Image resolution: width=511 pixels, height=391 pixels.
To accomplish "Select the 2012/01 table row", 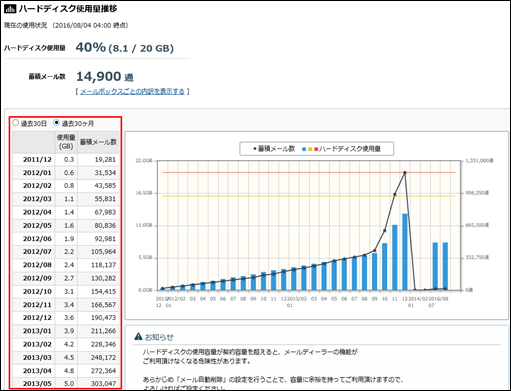I will (x=66, y=173).
